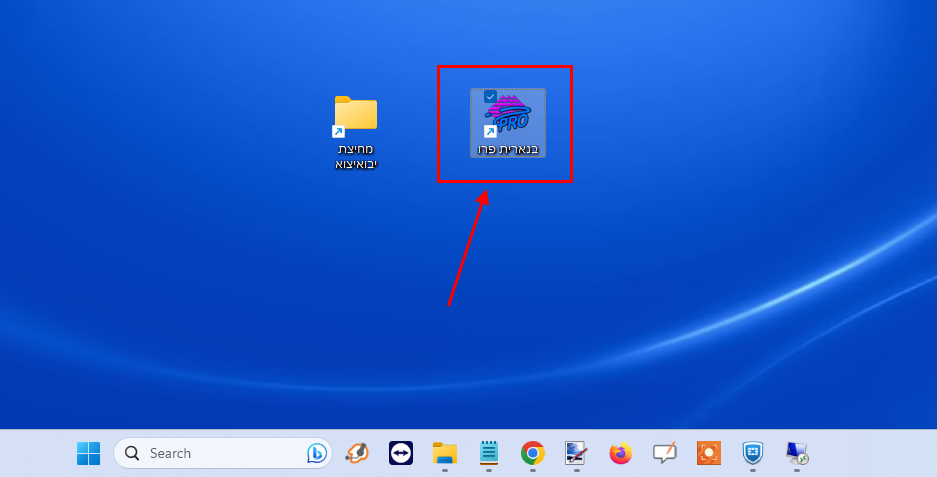Launch Firefox from the taskbar
The image size is (937, 477).
pos(621,453)
